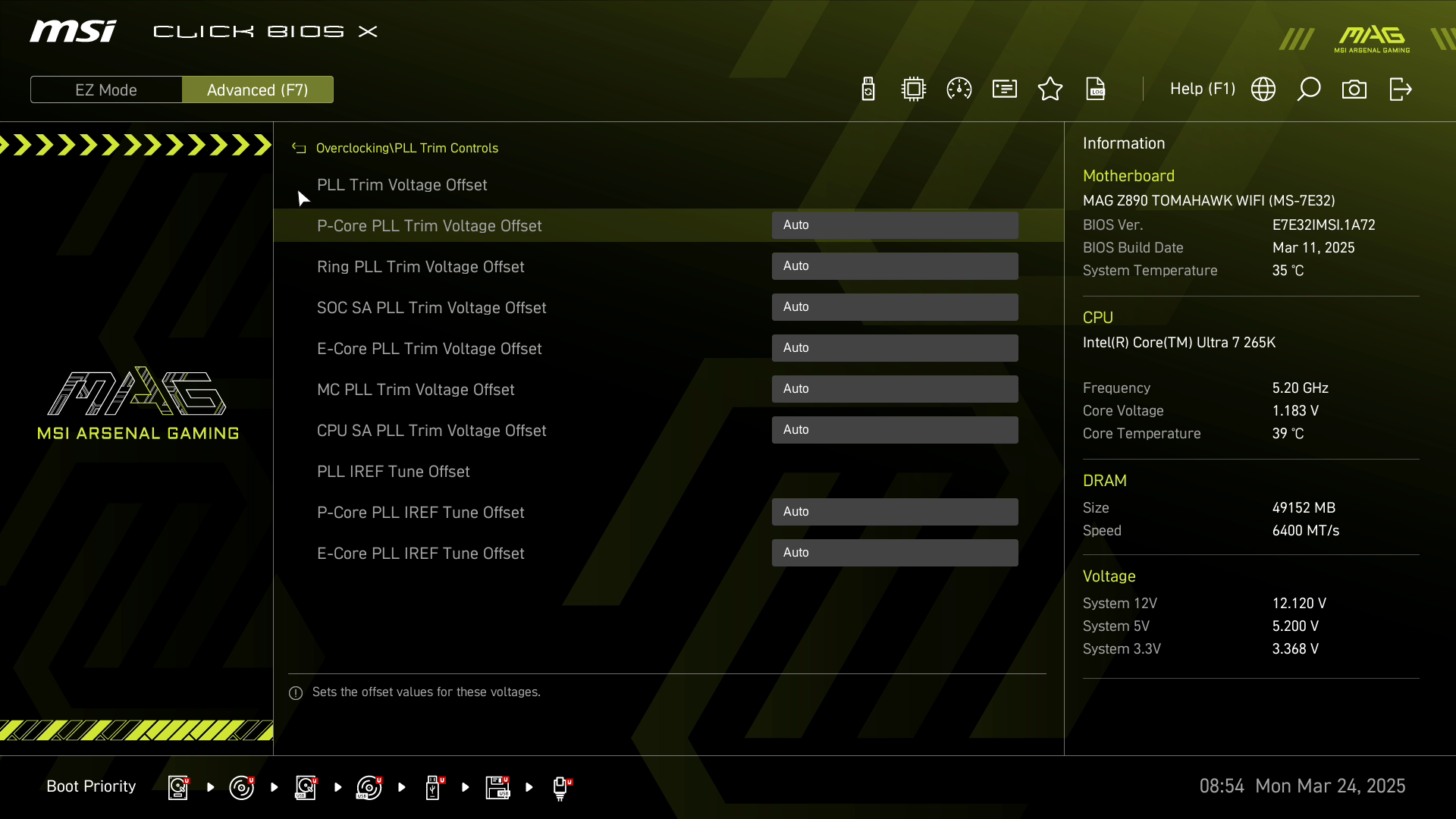Click the globe language icon
This screenshot has height=819, width=1456.
pos(1263,89)
